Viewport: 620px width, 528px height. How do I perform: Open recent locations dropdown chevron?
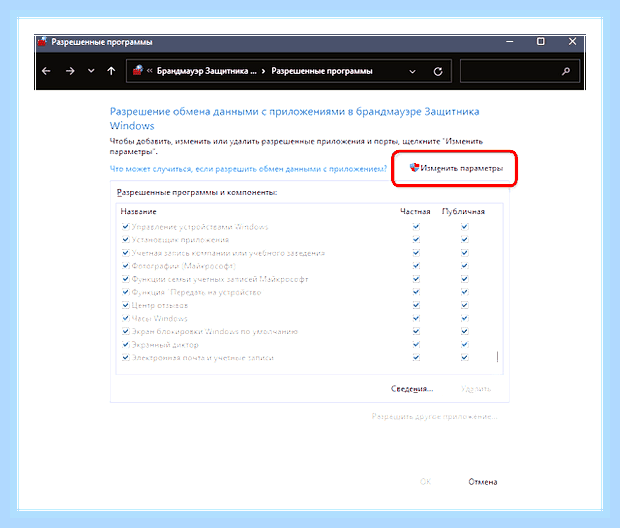(91, 71)
